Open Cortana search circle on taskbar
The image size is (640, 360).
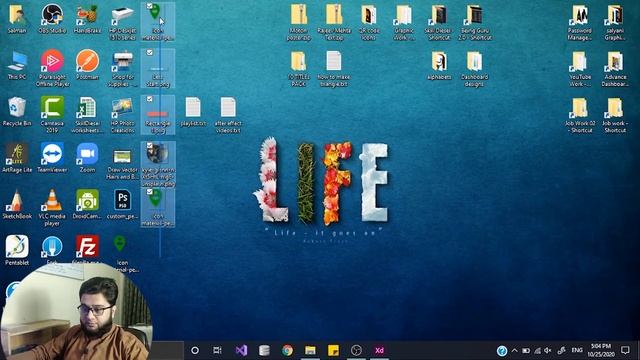coord(195,350)
